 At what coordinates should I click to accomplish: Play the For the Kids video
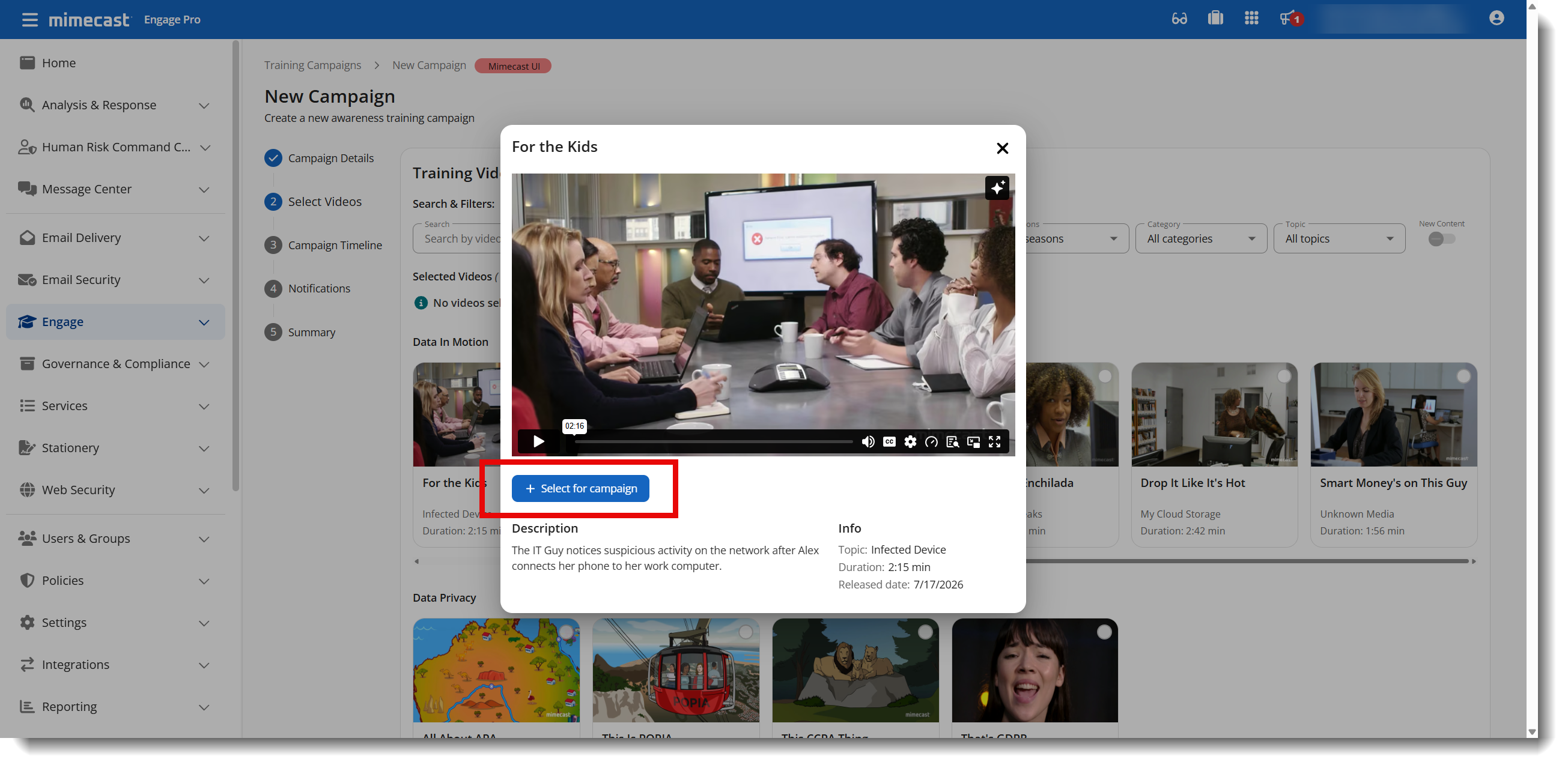click(538, 441)
